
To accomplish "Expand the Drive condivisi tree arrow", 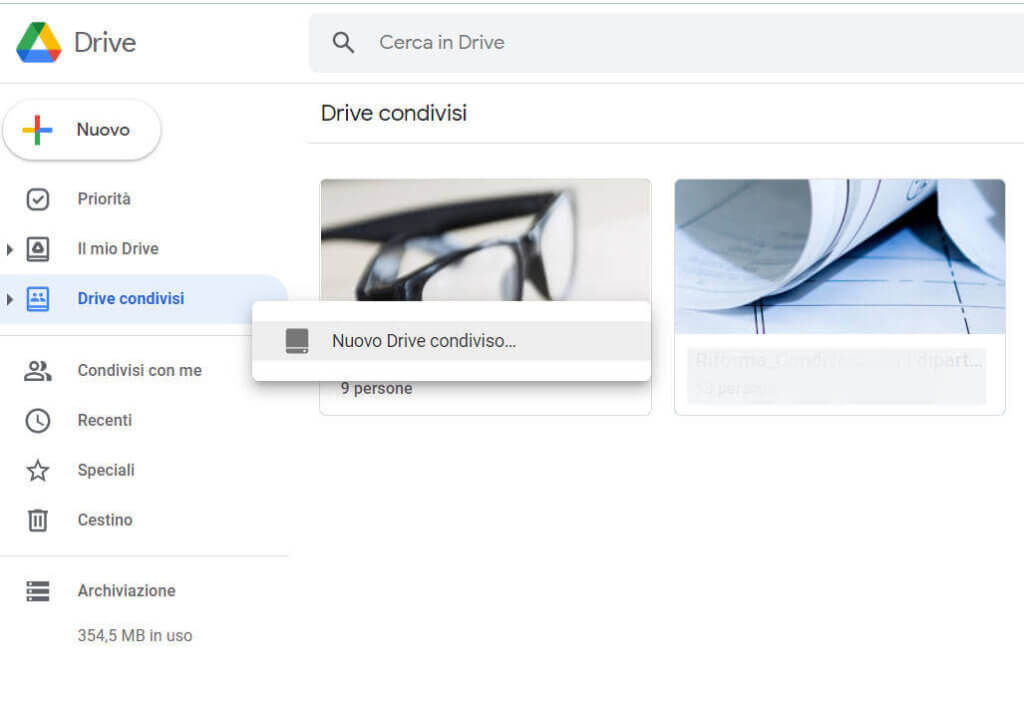I will 10,299.
